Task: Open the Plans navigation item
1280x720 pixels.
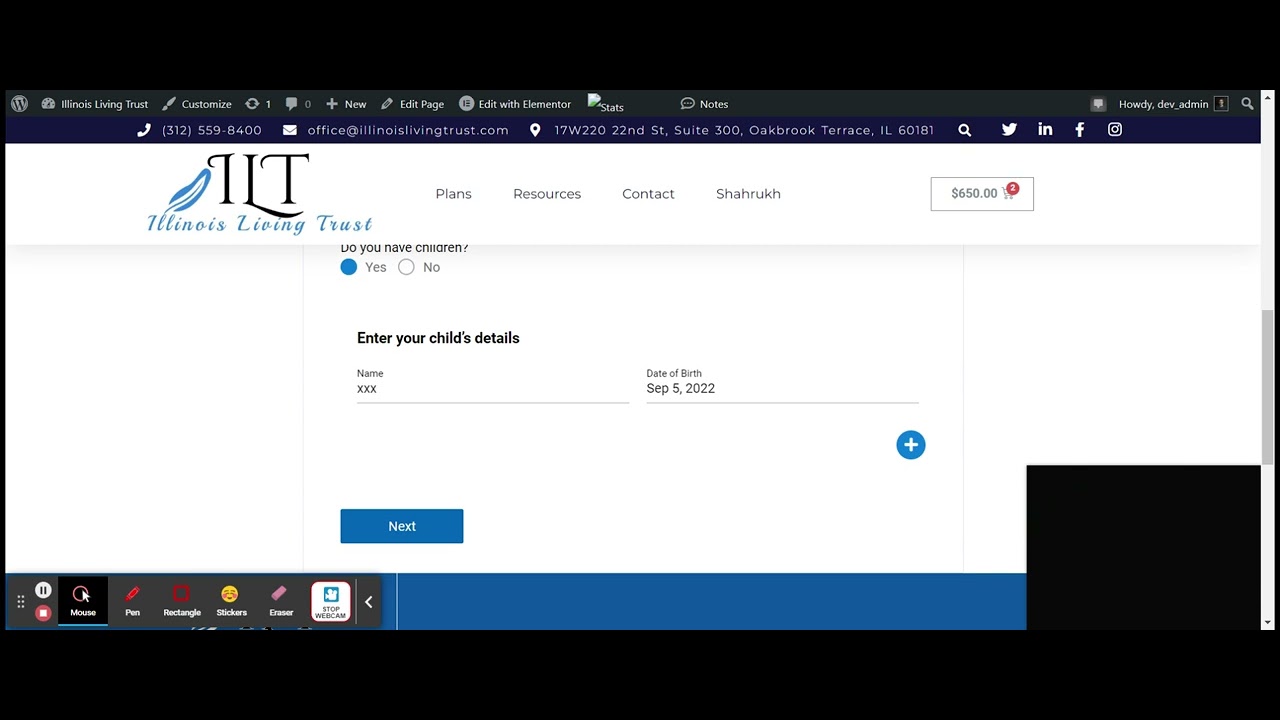Action: pos(453,194)
